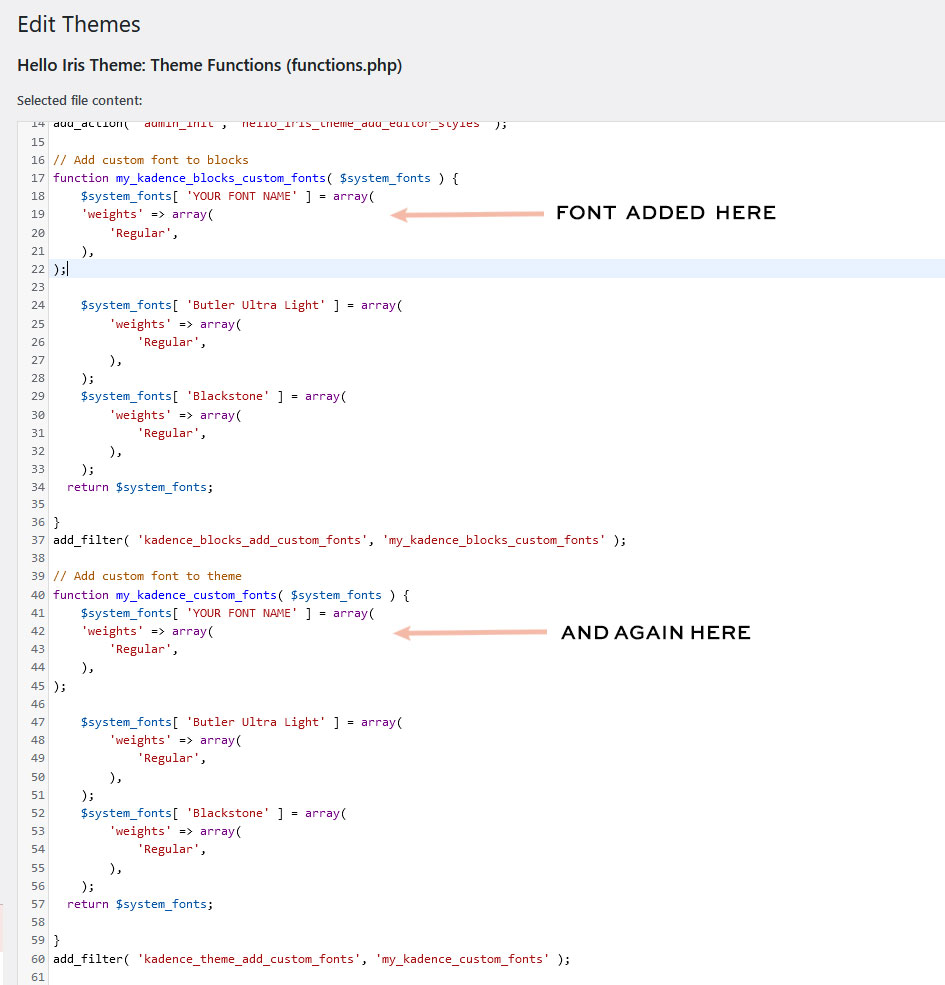Click 'Regular' value on line 20
Image resolution: width=945 pixels, height=985 pixels.
pos(140,233)
